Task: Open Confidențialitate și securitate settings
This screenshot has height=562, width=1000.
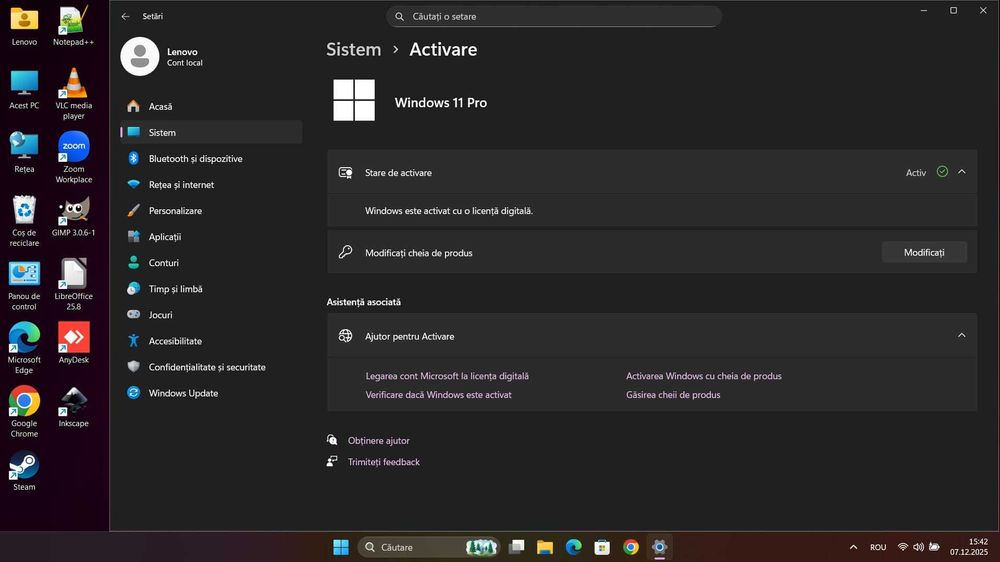Action: 211,367
